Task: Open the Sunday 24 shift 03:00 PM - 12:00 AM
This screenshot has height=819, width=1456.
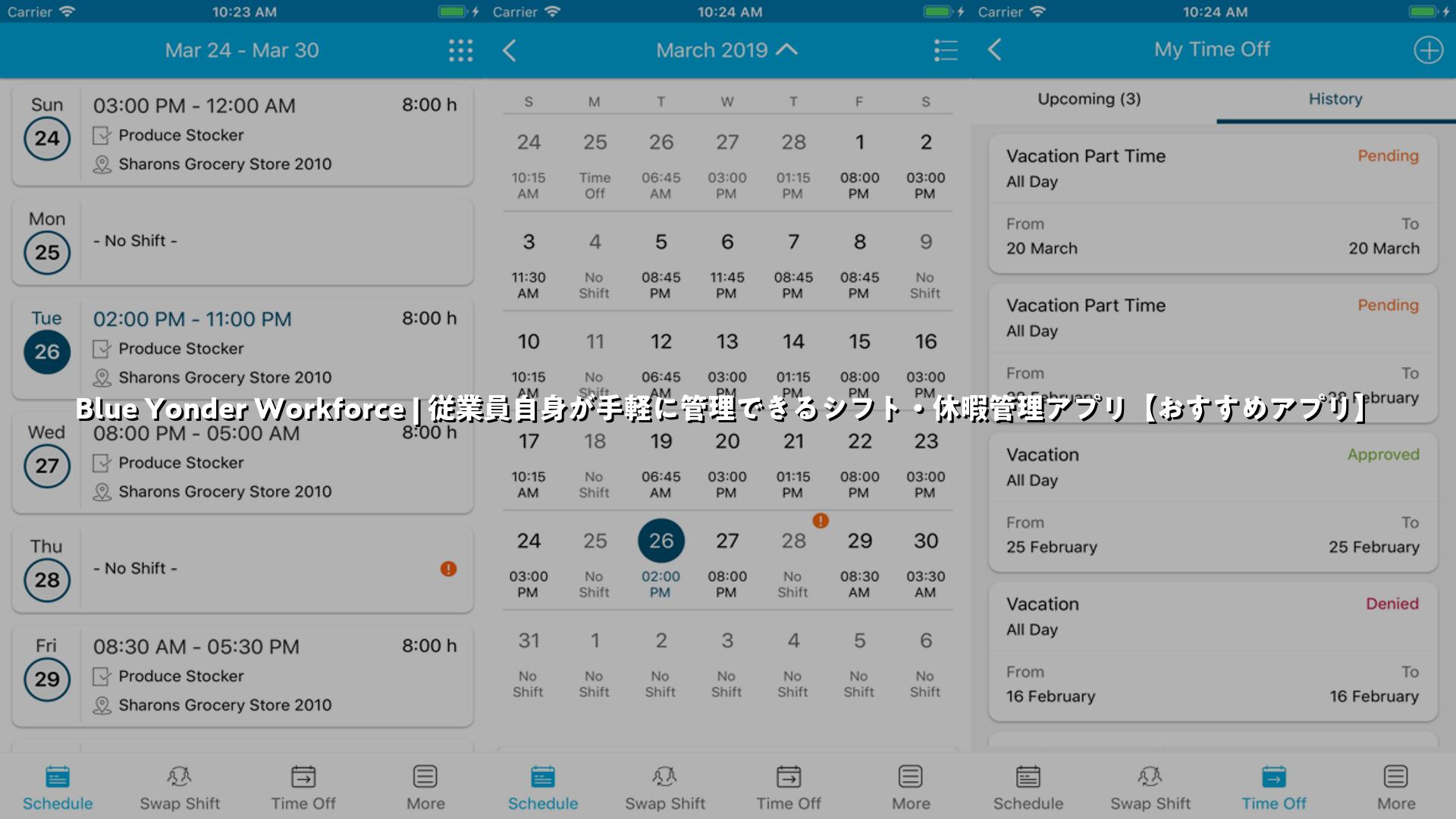Action: [243, 135]
